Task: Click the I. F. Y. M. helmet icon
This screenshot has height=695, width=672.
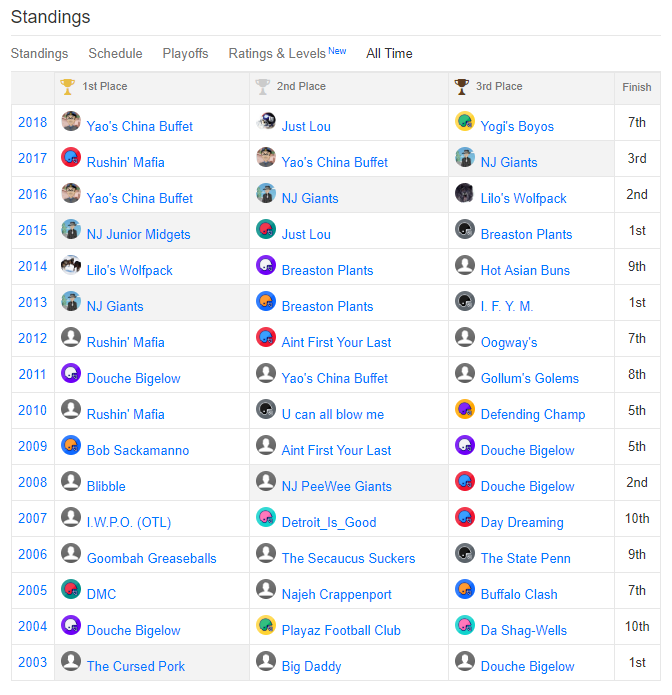Action: tap(465, 301)
